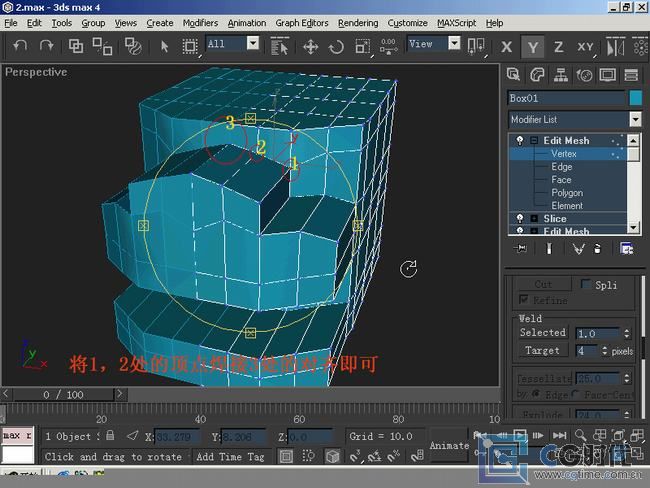Click Weld Selected value spinner arrows
Viewport: 650px width, 488px height.
(627, 333)
